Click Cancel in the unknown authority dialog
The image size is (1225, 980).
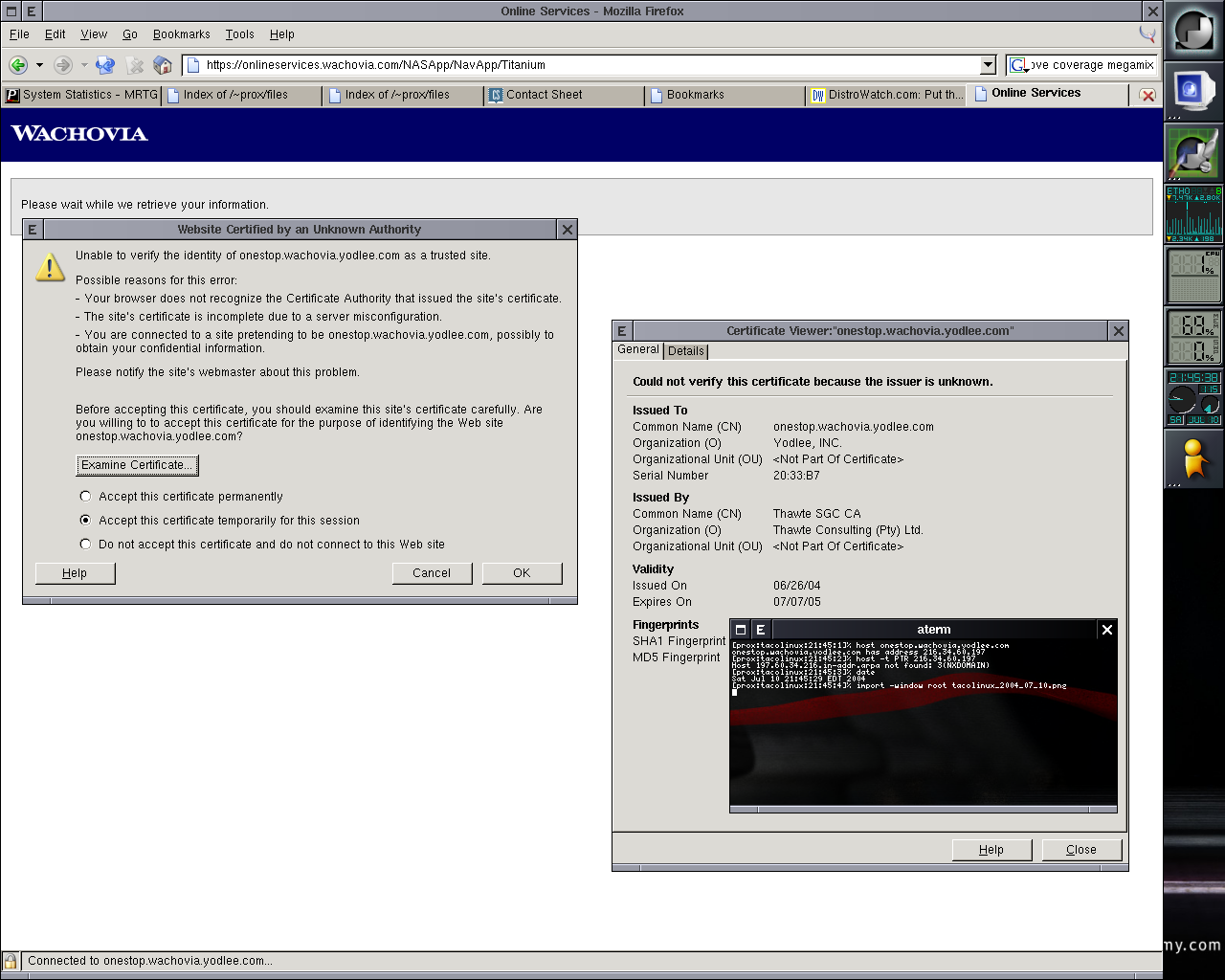pyautogui.click(x=432, y=573)
